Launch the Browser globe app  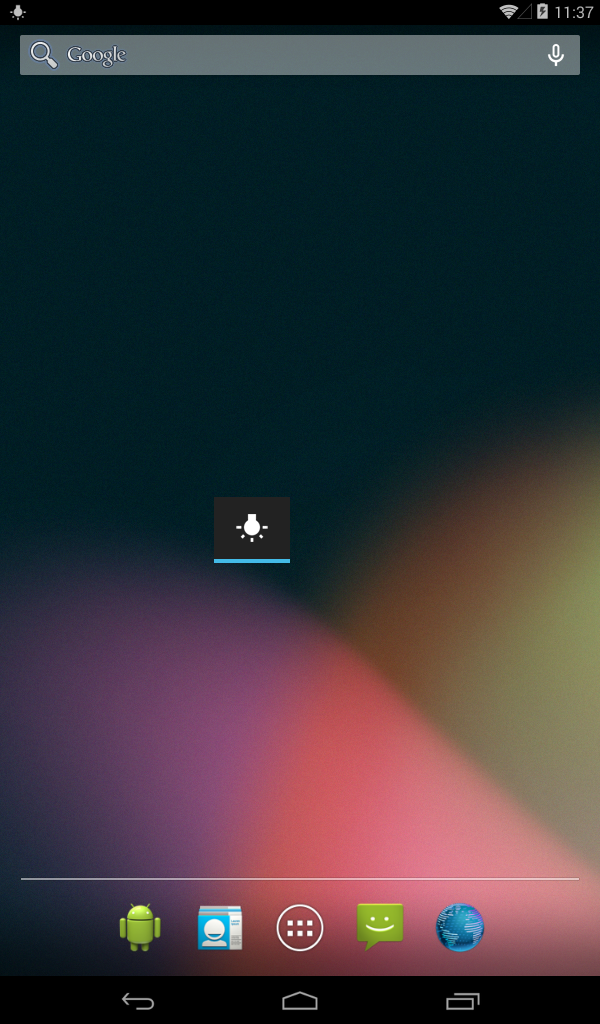tap(460, 927)
